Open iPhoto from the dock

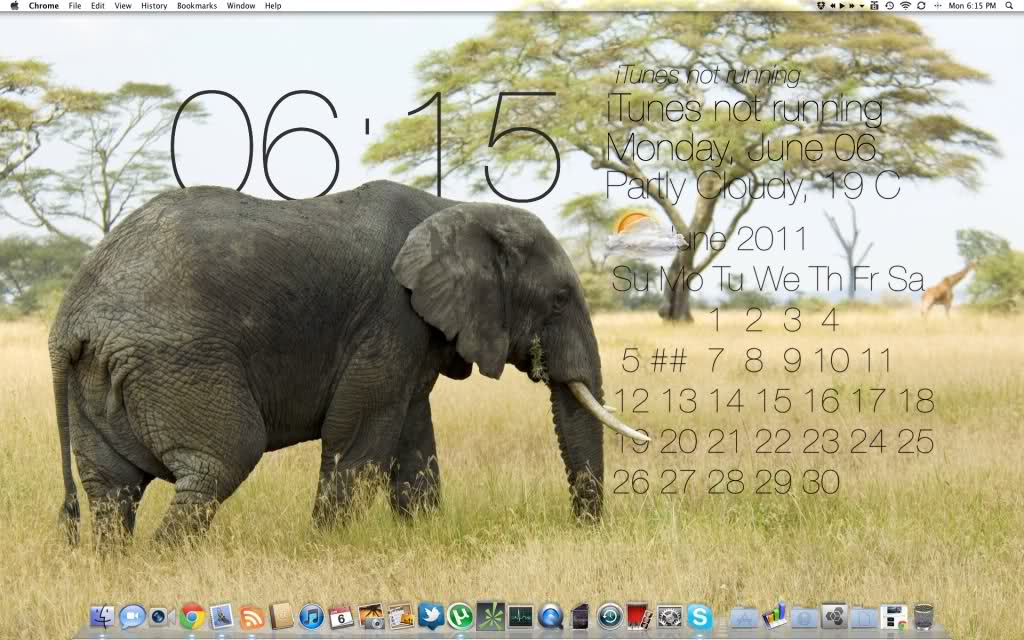pyautogui.click(x=371, y=616)
